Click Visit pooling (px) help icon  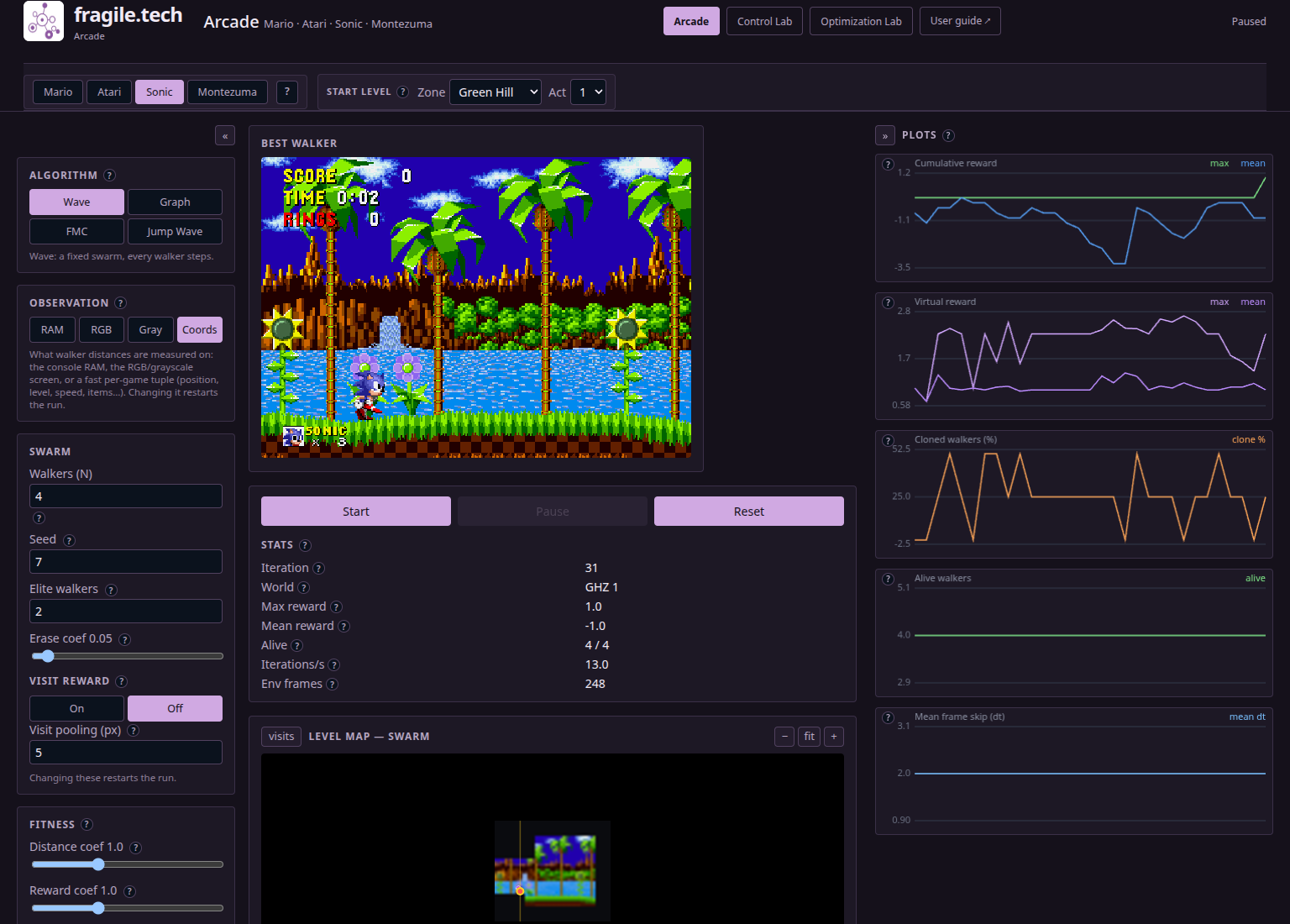(x=133, y=731)
